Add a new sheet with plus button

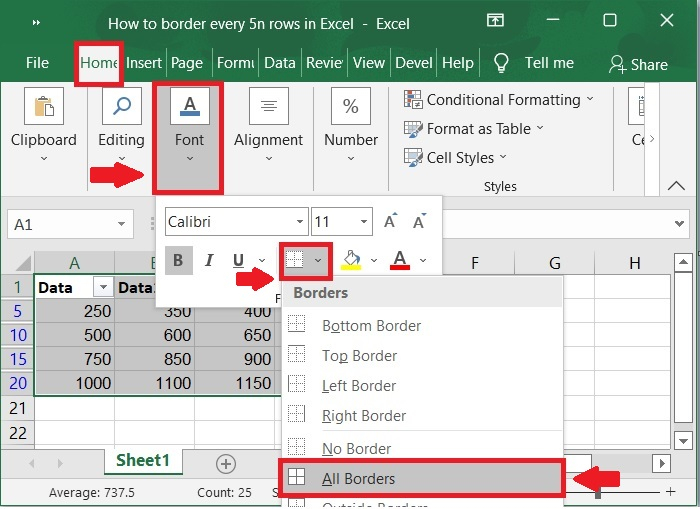[x=226, y=464]
